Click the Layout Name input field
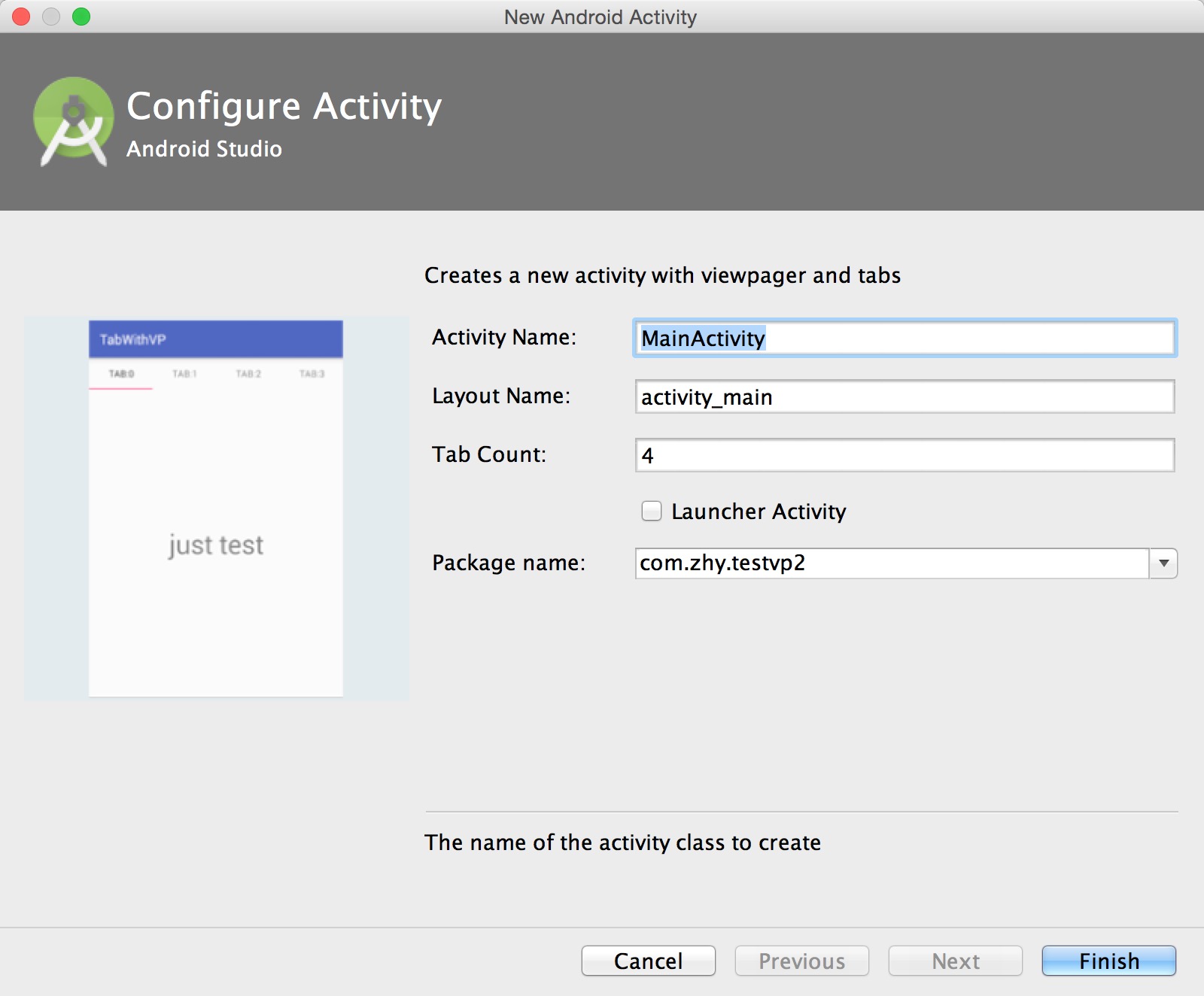 click(x=905, y=396)
